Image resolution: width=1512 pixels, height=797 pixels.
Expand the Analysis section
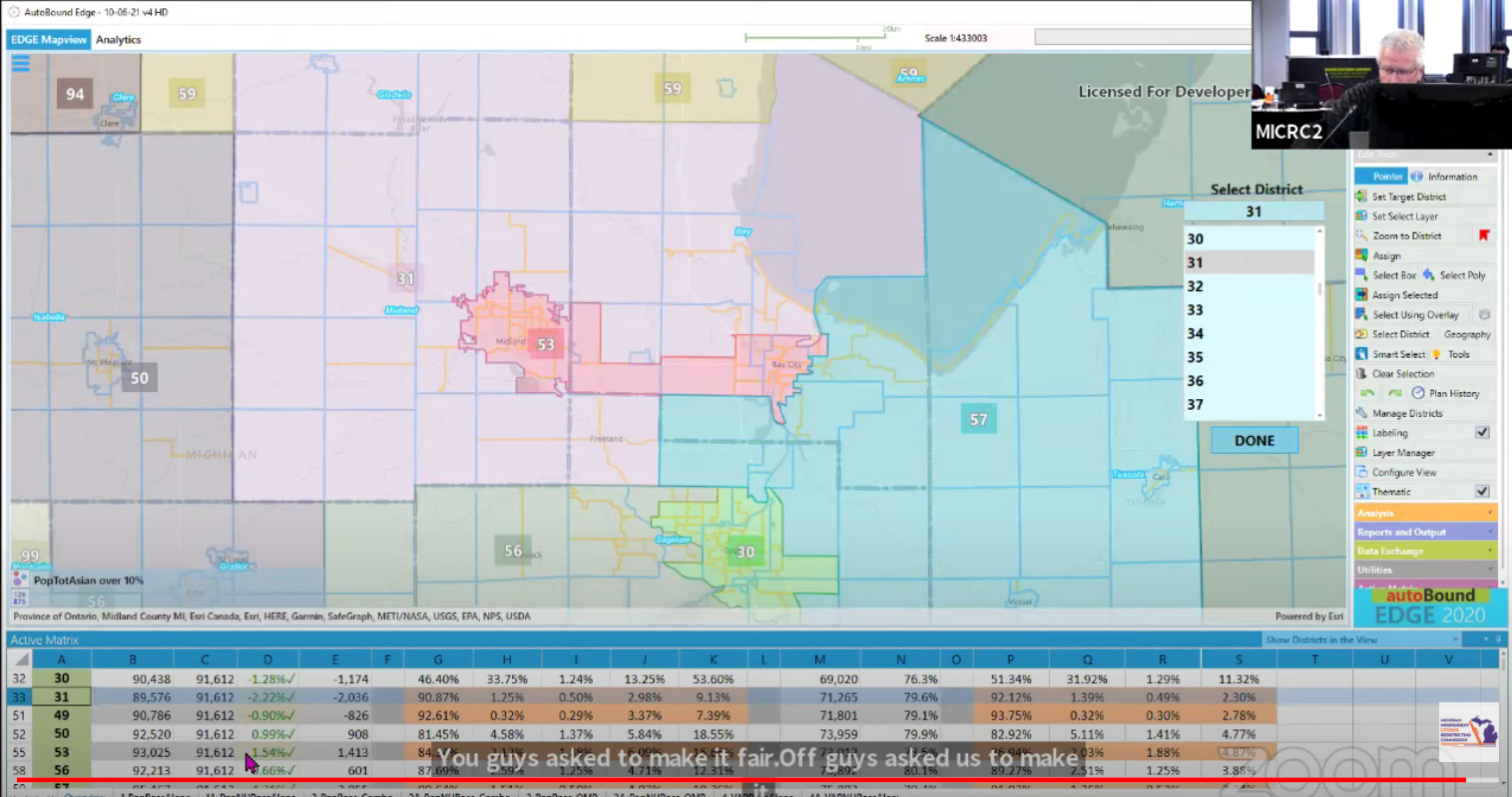coord(1425,513)
